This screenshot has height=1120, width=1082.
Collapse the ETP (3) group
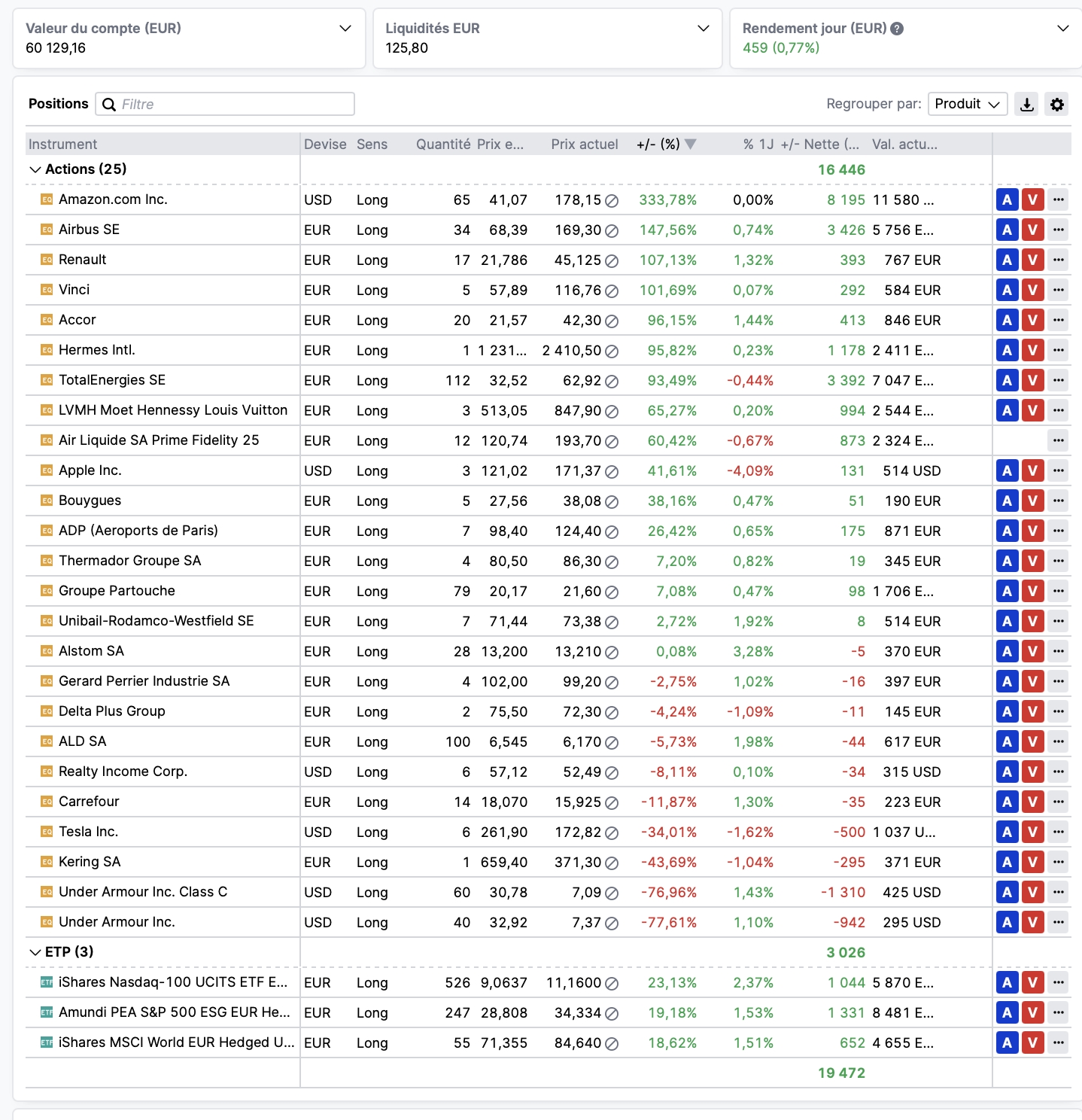pyautogui.click(x=35, y=952)
